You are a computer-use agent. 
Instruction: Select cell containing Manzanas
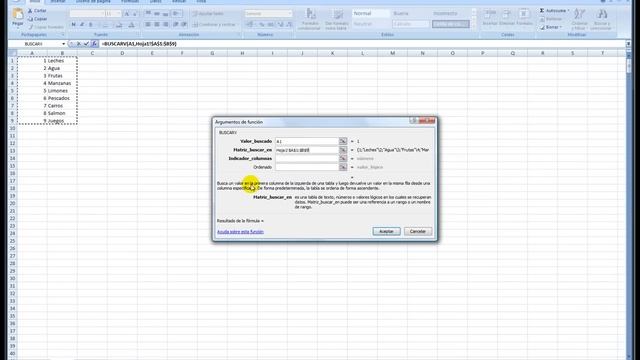(62, 83)
